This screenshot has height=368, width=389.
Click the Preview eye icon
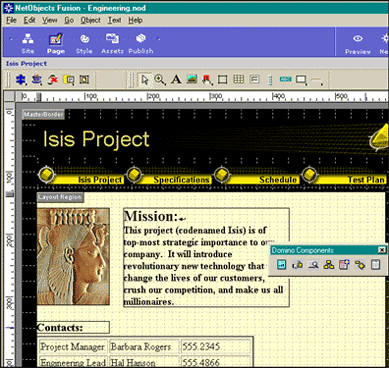(x=358, y=39)
